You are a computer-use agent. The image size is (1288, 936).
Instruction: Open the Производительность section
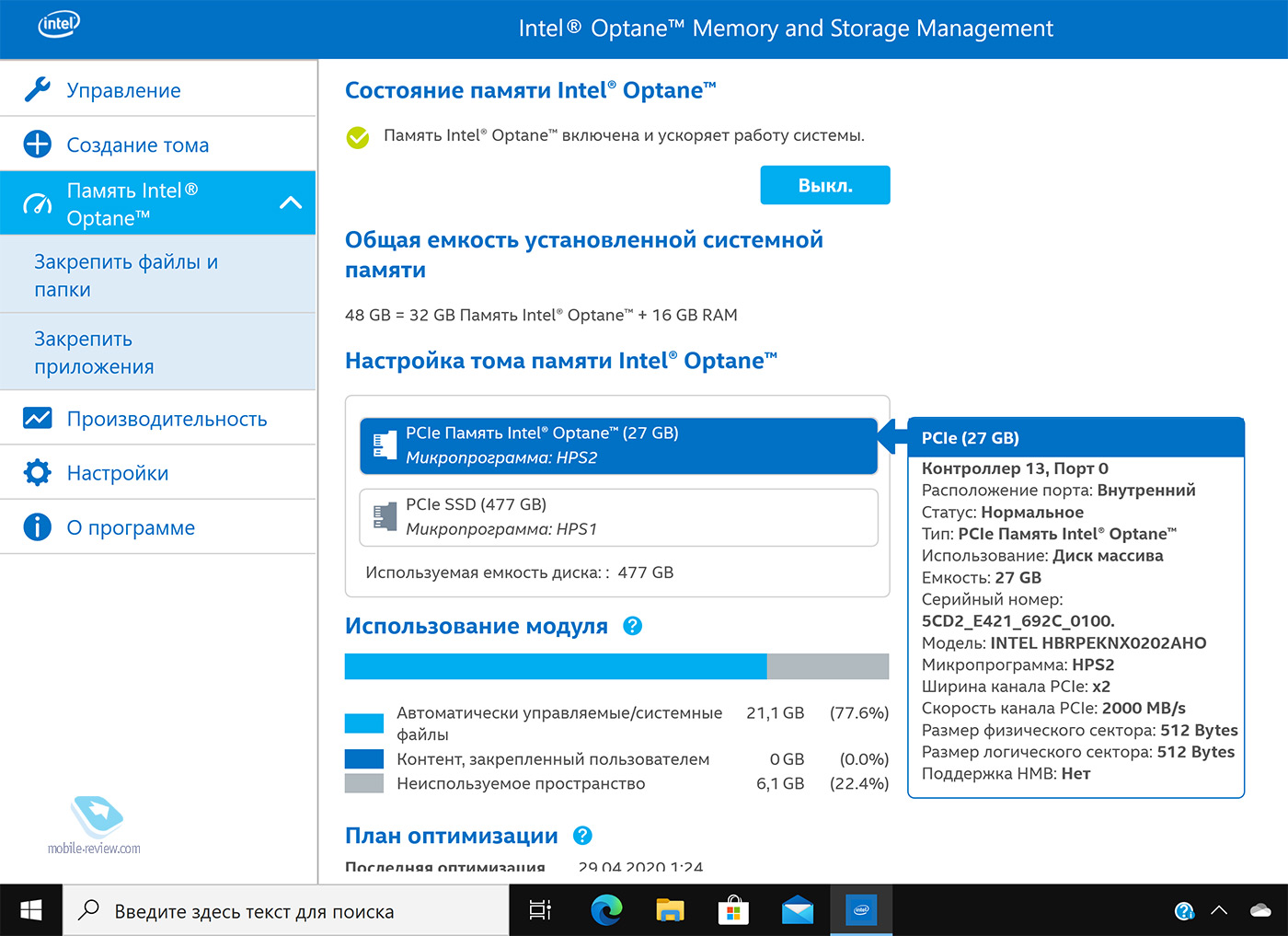[x=158, y=418]
